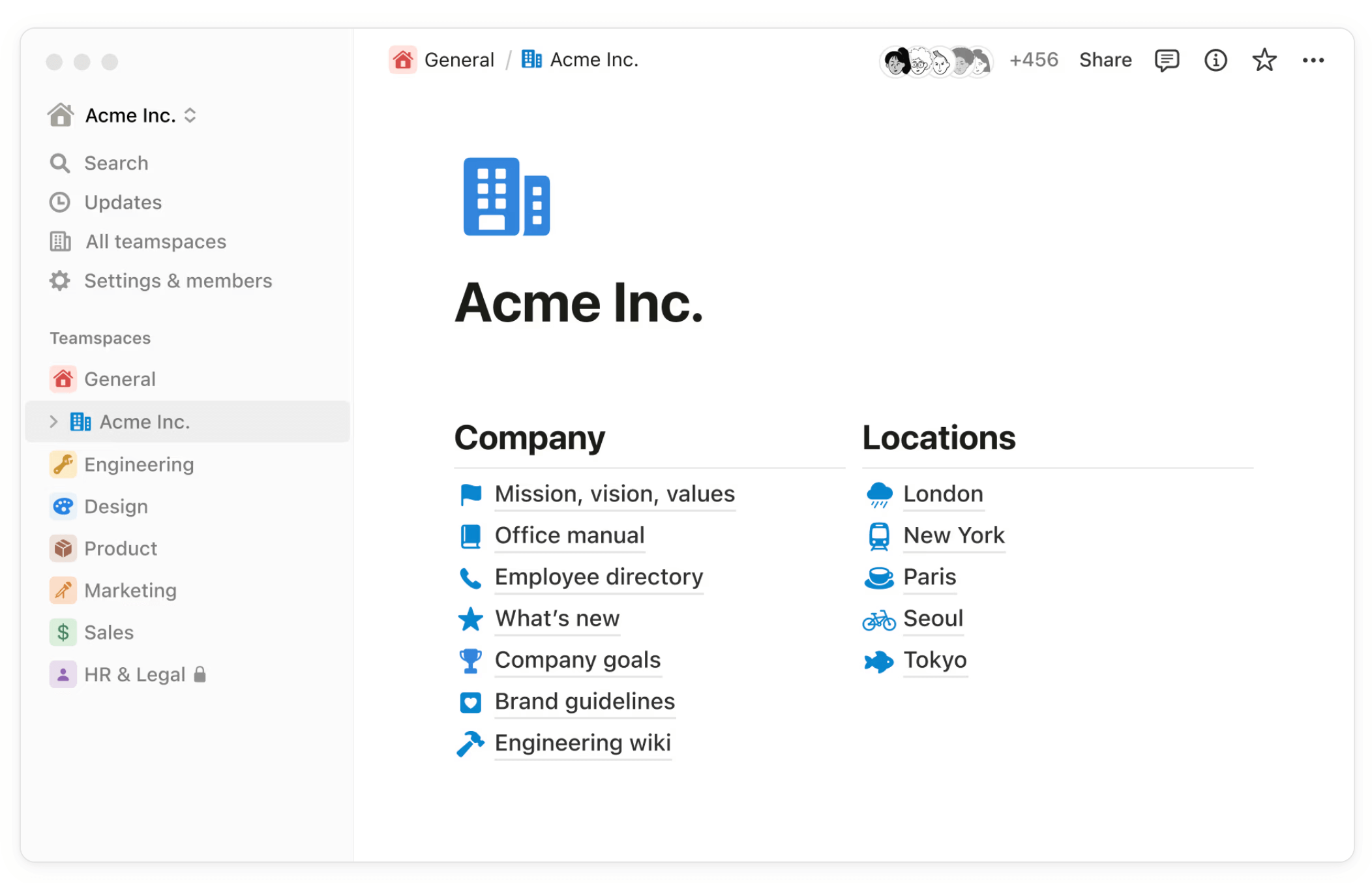
Task: Open the three-dots more options menu
Action: pos(1313,60)
